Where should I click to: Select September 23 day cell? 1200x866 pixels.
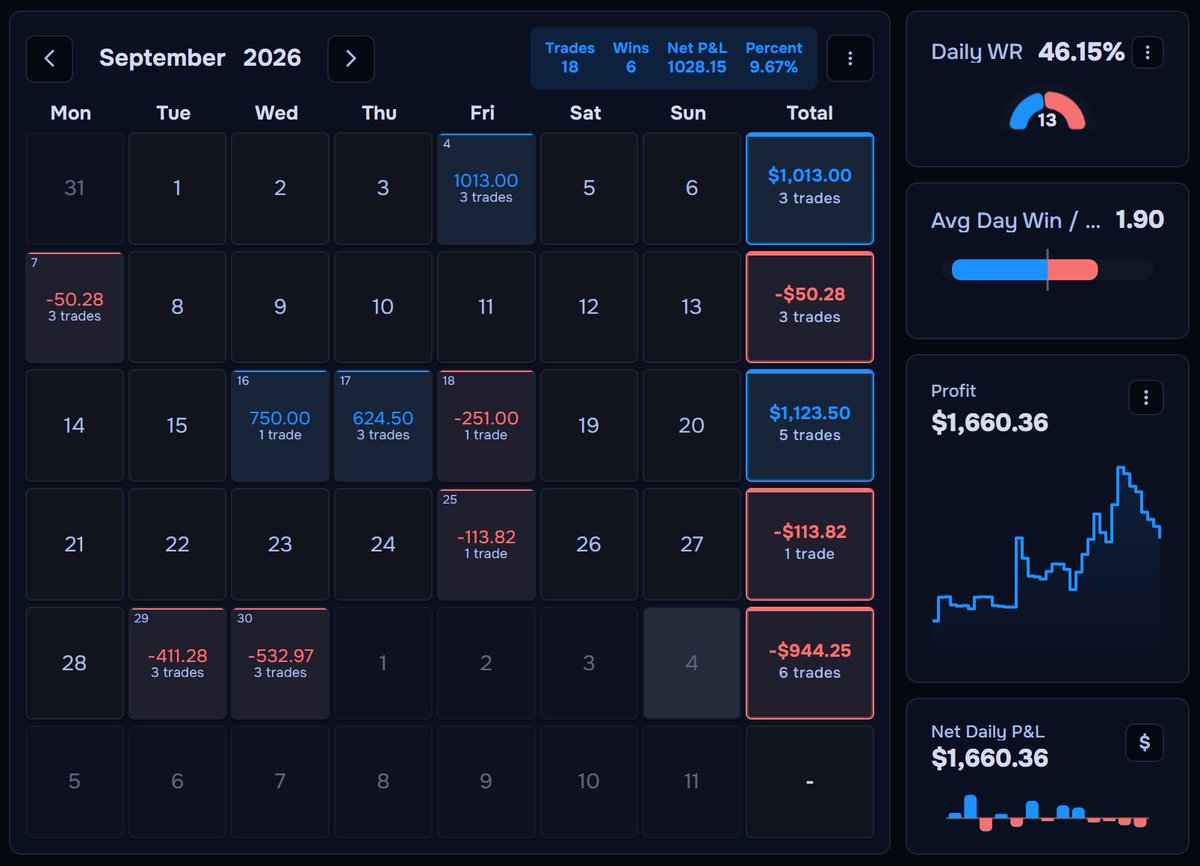pos(280,544)
